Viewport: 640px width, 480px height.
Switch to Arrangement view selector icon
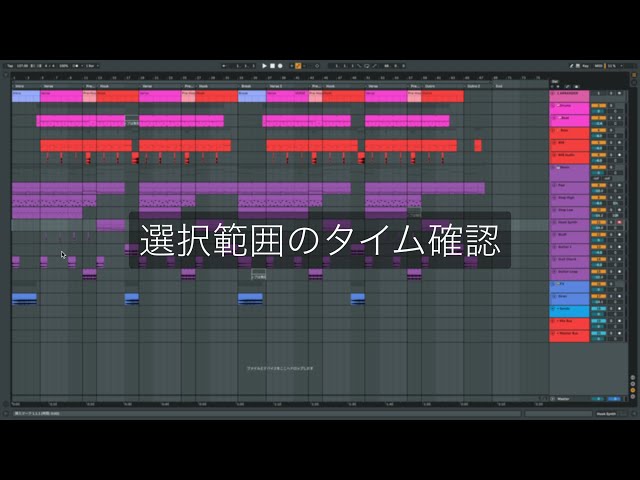click(x=634, y=75)
